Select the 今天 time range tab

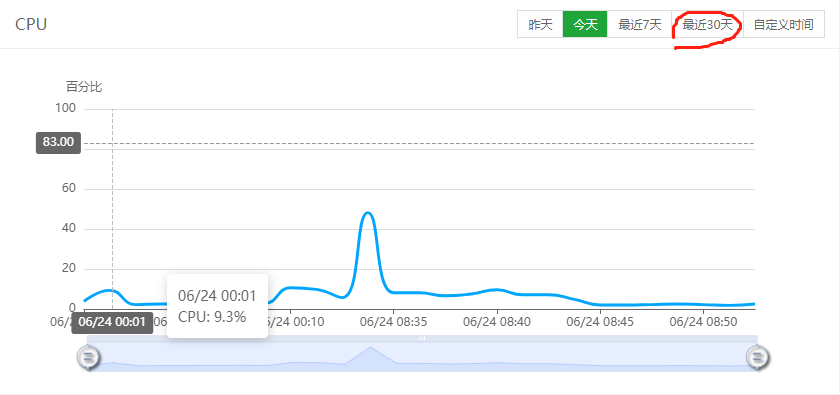[x=585, y=24]
